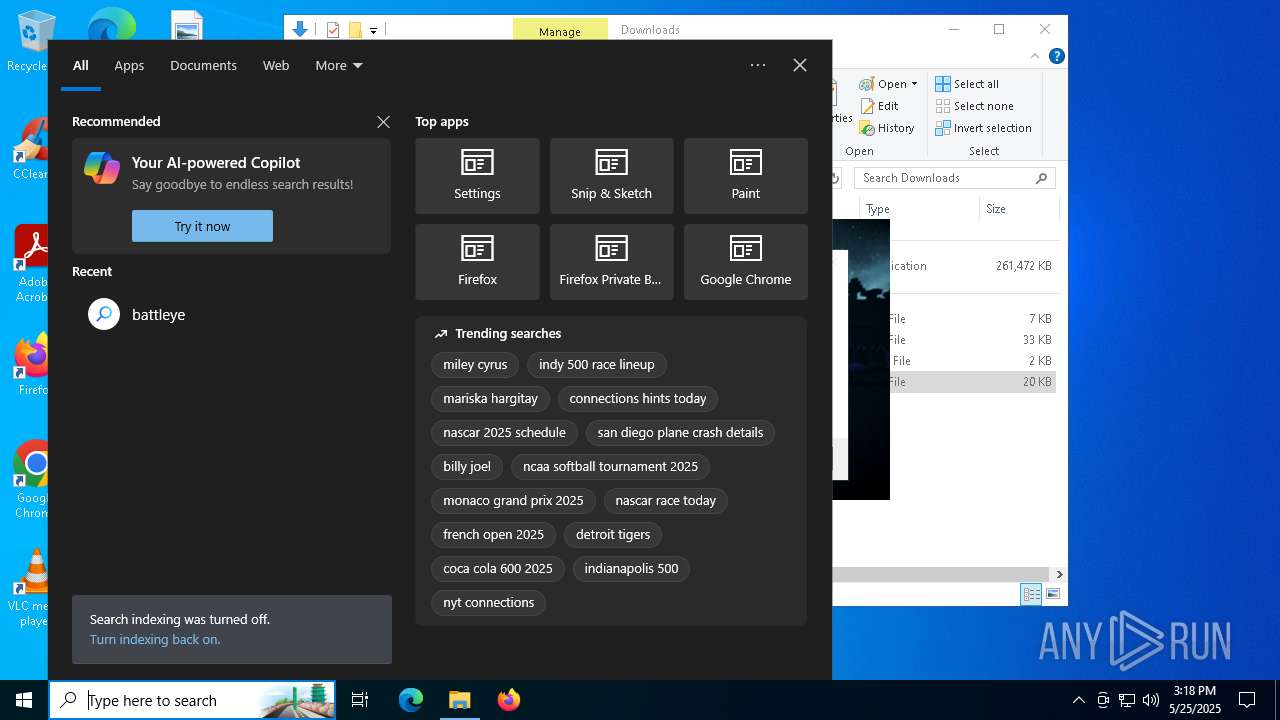Launch Firefox tile in Top apps

point(477,262)
